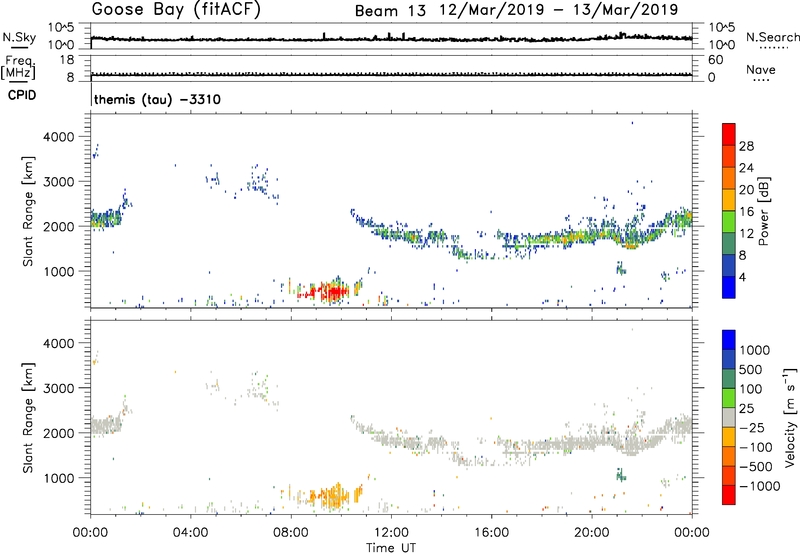Click the '16:00' time axis label
This screenshot has height=554, width=800.
coord(491,533)
